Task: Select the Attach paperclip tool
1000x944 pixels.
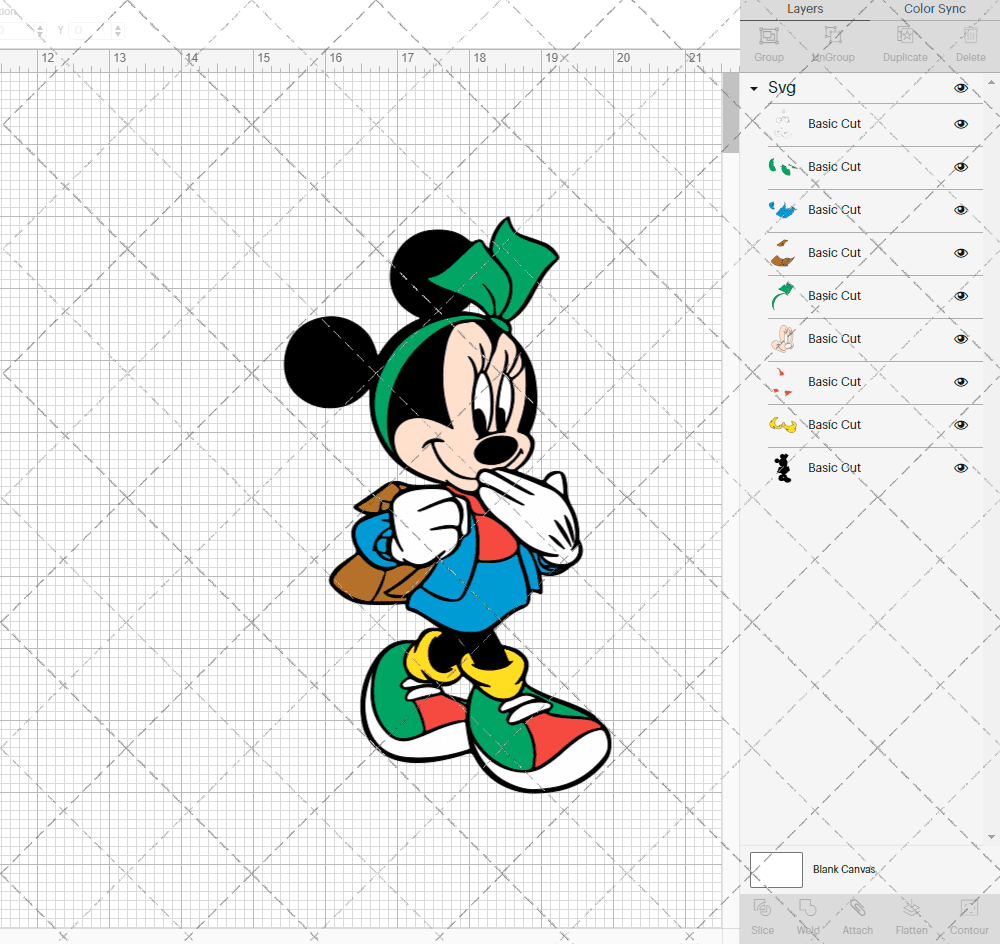Action: coord(857,908)
